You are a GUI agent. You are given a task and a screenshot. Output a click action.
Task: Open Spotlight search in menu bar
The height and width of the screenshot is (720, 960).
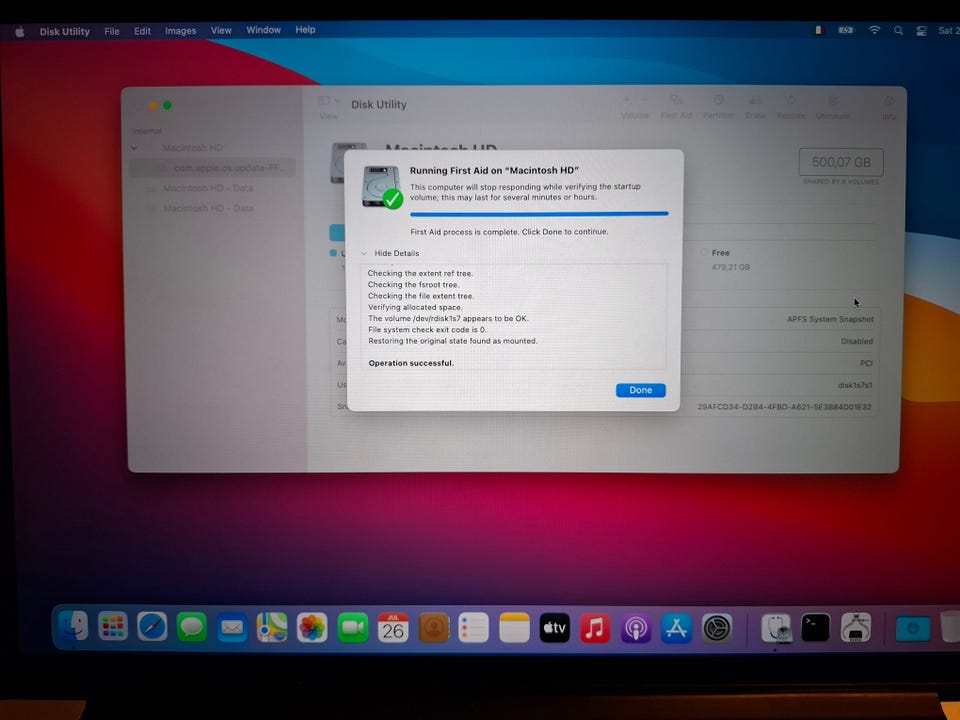click(898, 31)
